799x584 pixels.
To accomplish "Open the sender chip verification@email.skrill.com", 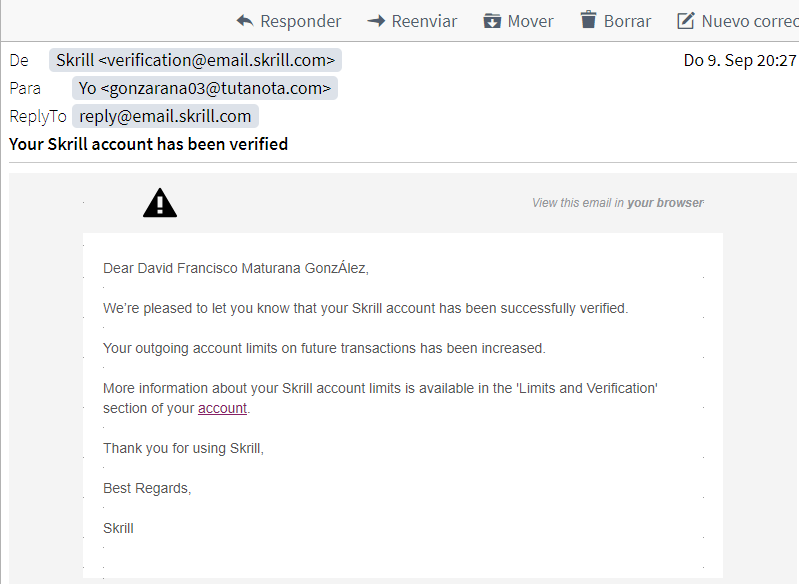I will click(x=195, y=60).
